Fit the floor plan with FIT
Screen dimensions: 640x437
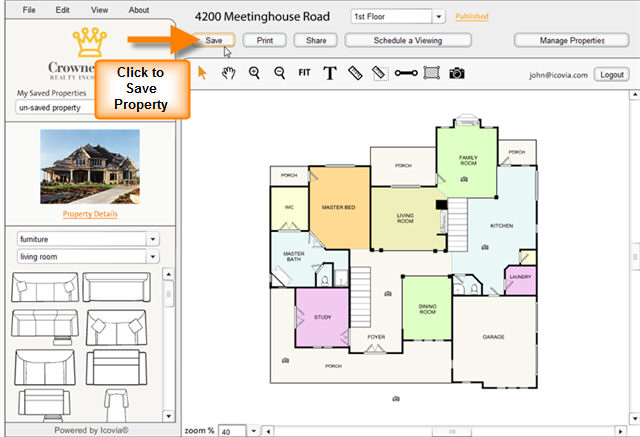tap(304, 73)
